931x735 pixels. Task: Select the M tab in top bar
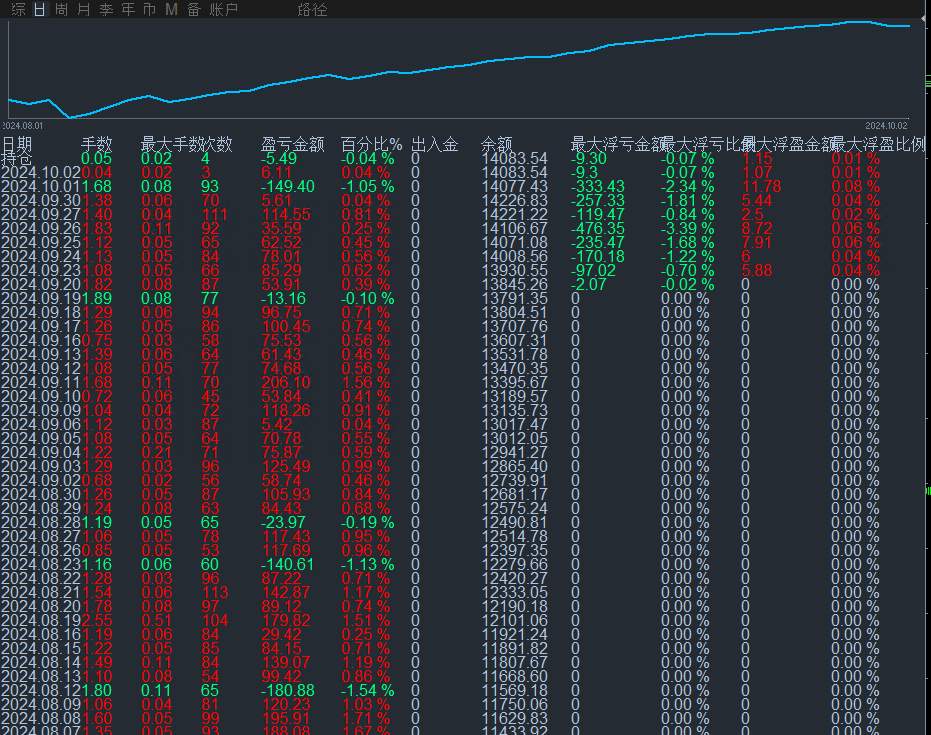click(172, 9)
